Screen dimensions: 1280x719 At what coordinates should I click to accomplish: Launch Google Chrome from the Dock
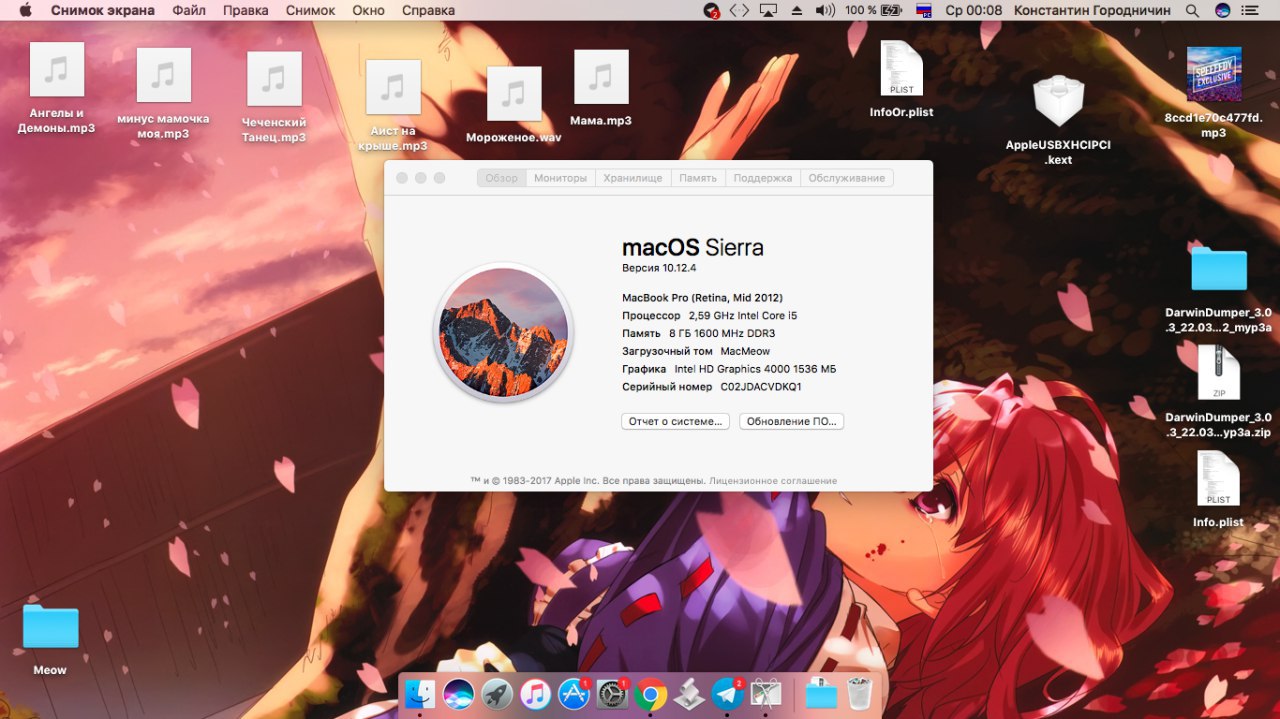pos(651,694)
